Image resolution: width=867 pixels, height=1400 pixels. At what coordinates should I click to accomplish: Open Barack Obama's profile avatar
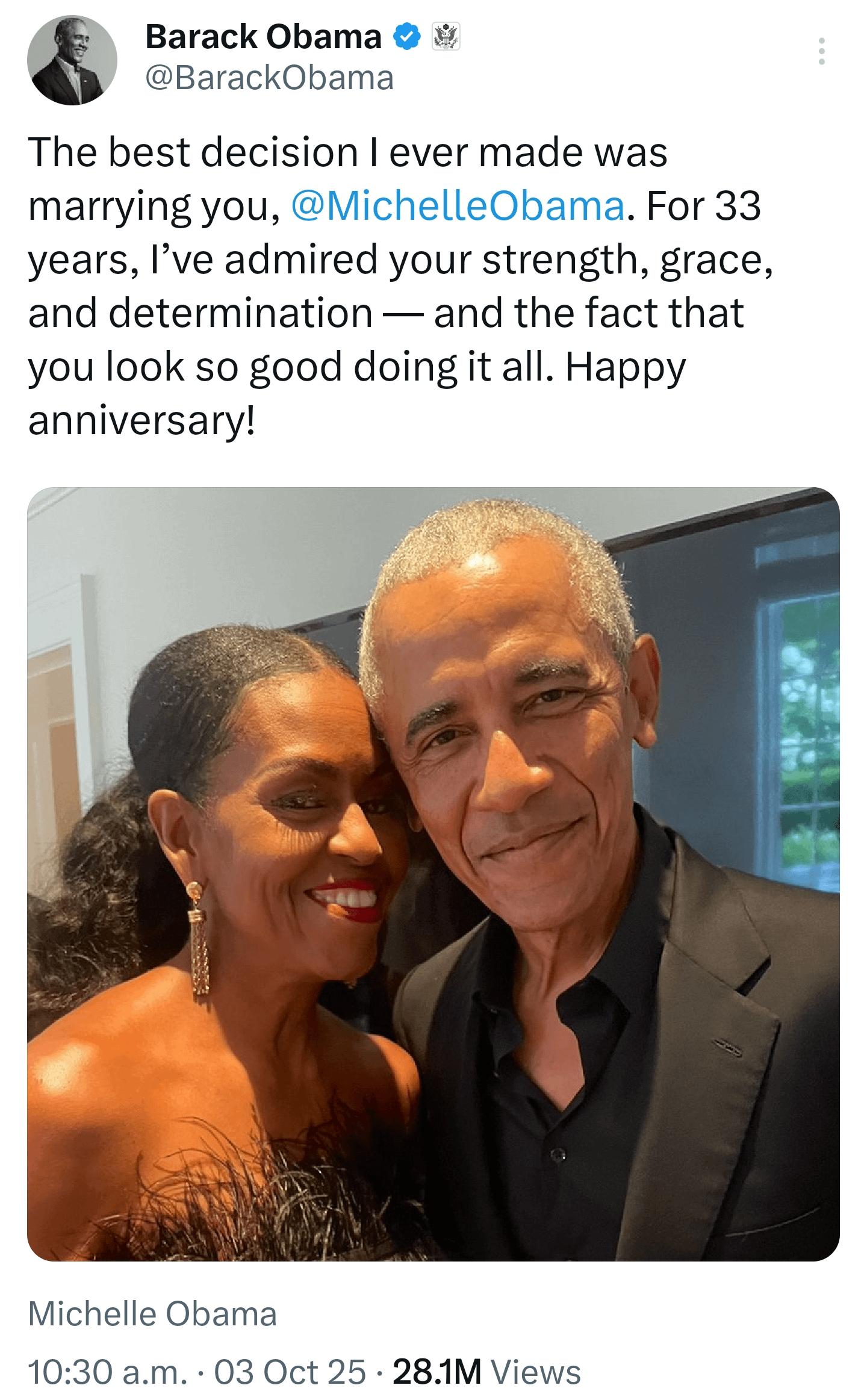72,60
